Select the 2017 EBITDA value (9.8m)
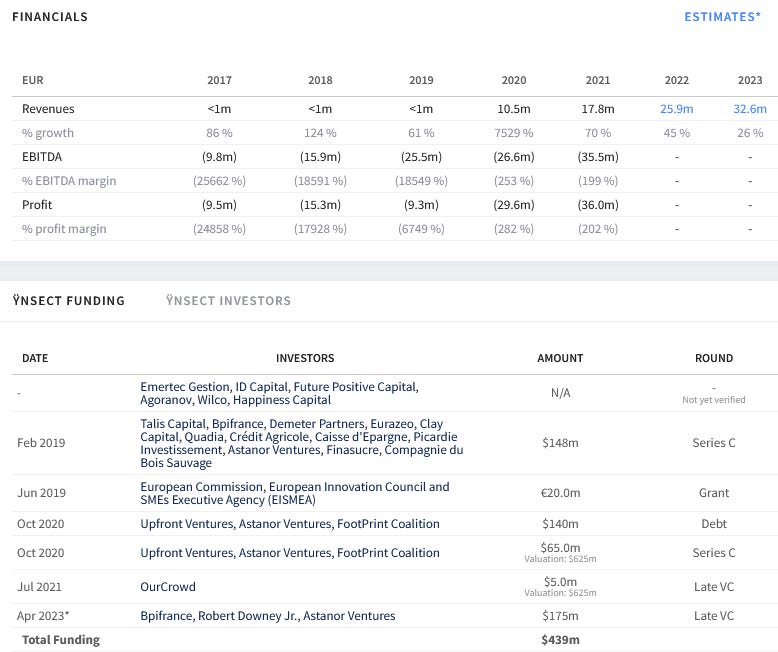Image resolution: width=778 pixels, height=652 pixels. click(x=219, y=157)
